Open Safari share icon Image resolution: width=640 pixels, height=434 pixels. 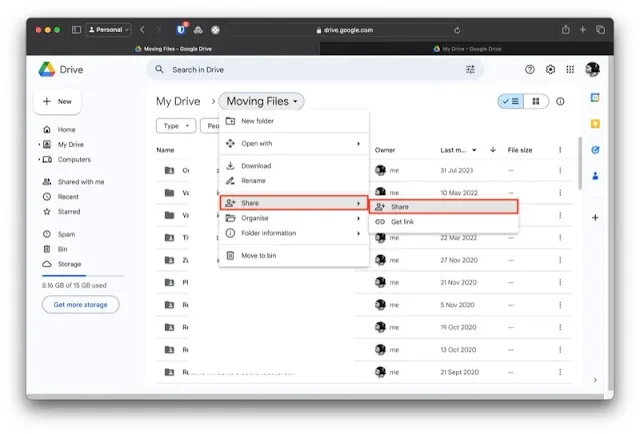point(565,29)
